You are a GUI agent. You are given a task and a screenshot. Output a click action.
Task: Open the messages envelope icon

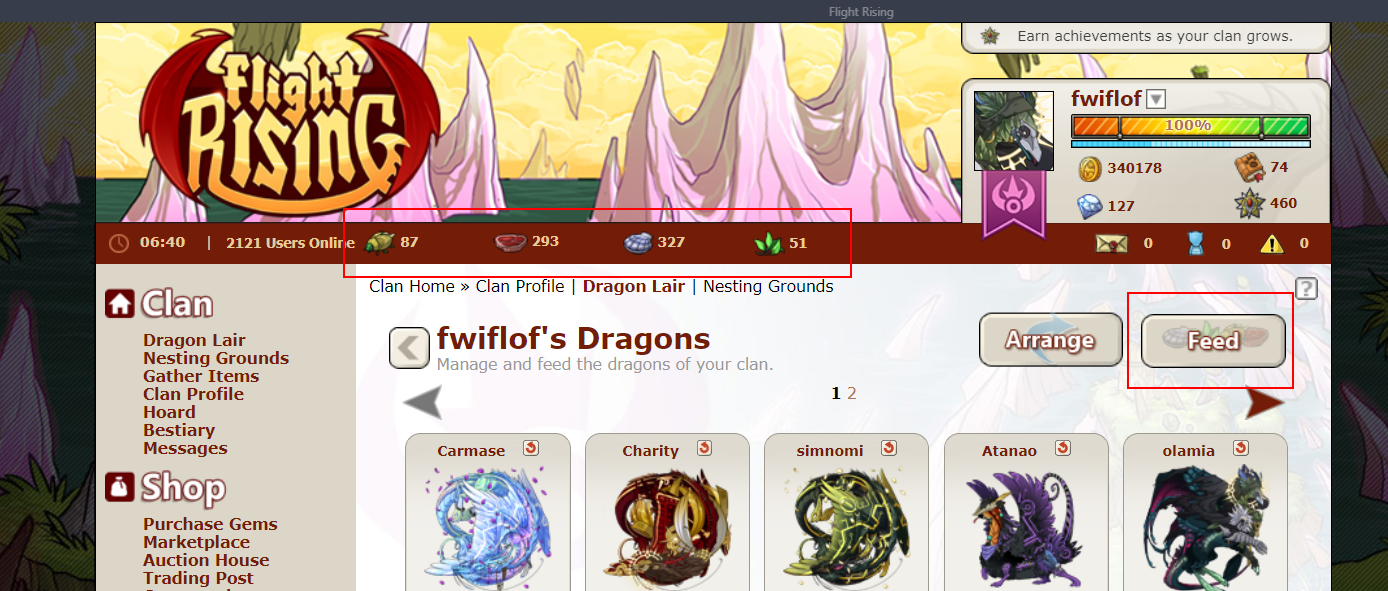tap(1111, 243)
